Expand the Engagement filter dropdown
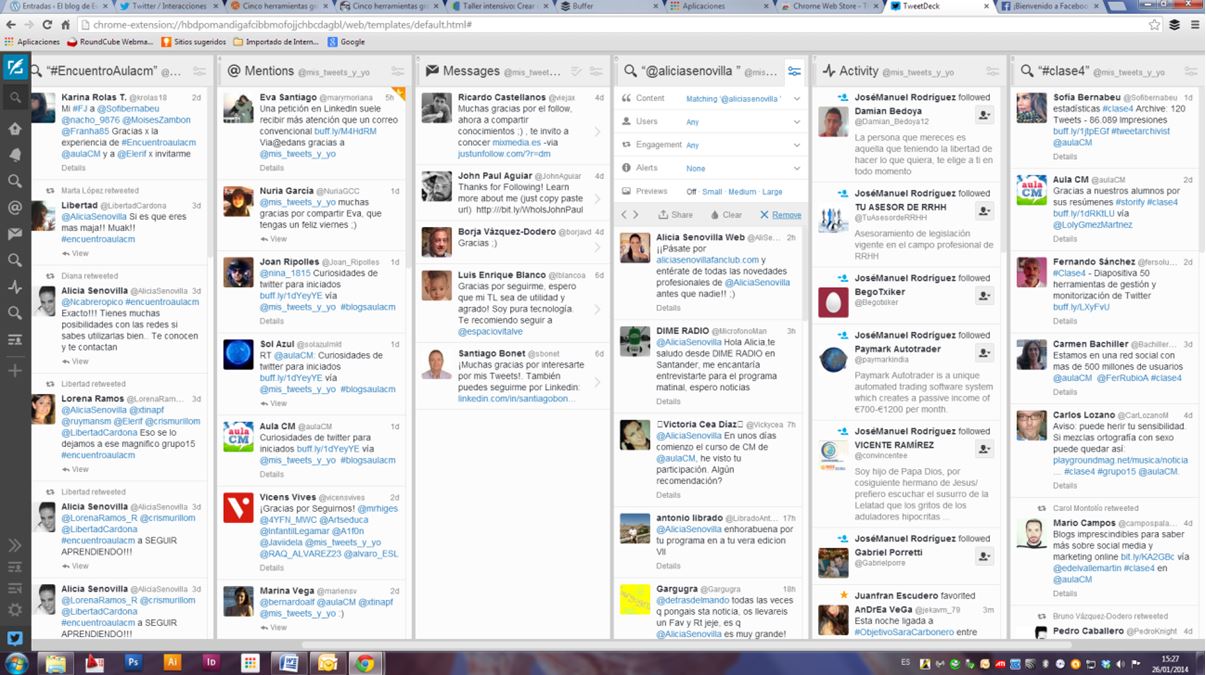Image resolution: width=1206 pixels, height=675 pixels. [x=796, y=145]
